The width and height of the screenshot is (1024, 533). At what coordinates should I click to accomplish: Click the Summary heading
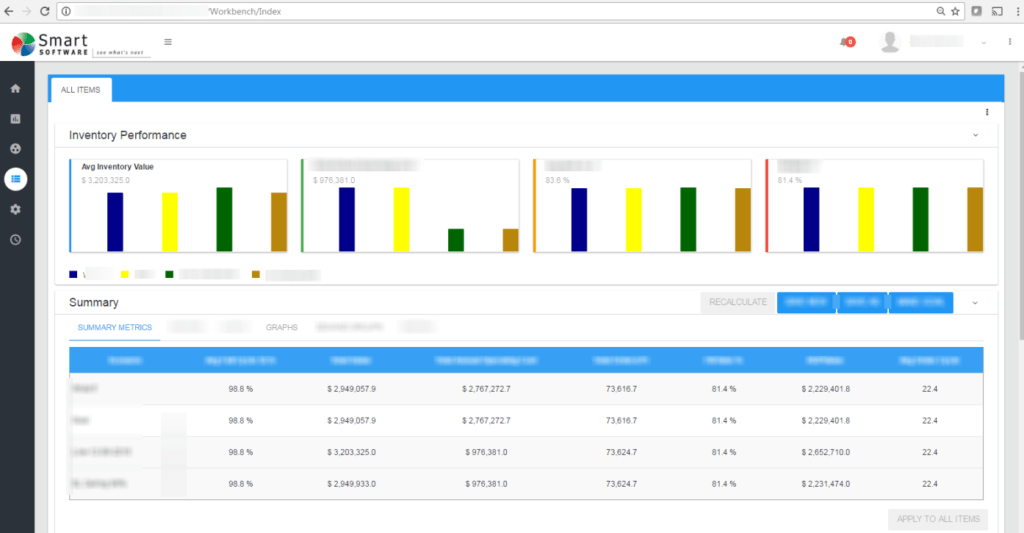(93, 302)
